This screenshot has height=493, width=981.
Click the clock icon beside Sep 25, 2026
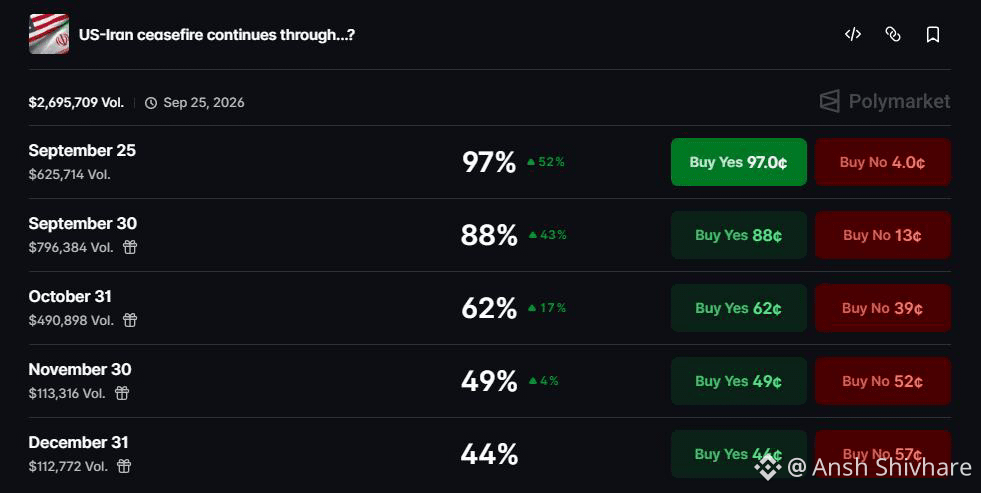tap(151, 103)
